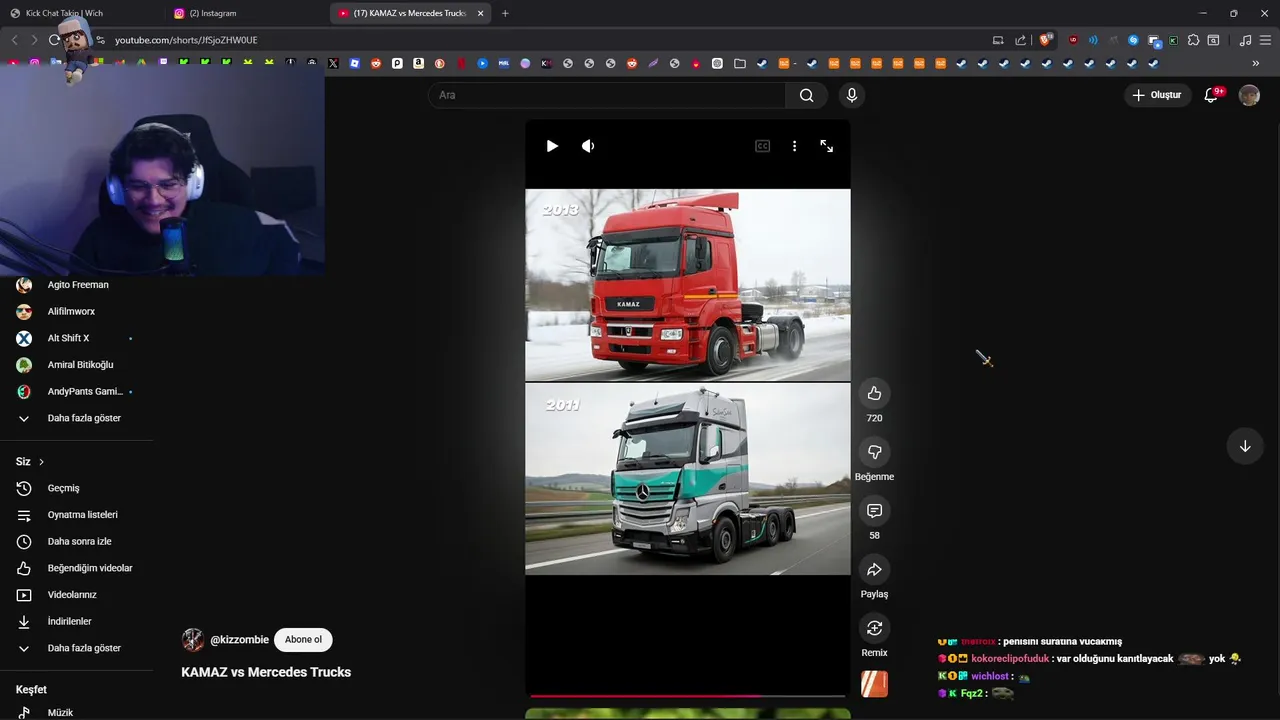Open the Roblox bookmark
This screenshot has height=720, width=1280.
pyautogui.click(x=355, y=63)
